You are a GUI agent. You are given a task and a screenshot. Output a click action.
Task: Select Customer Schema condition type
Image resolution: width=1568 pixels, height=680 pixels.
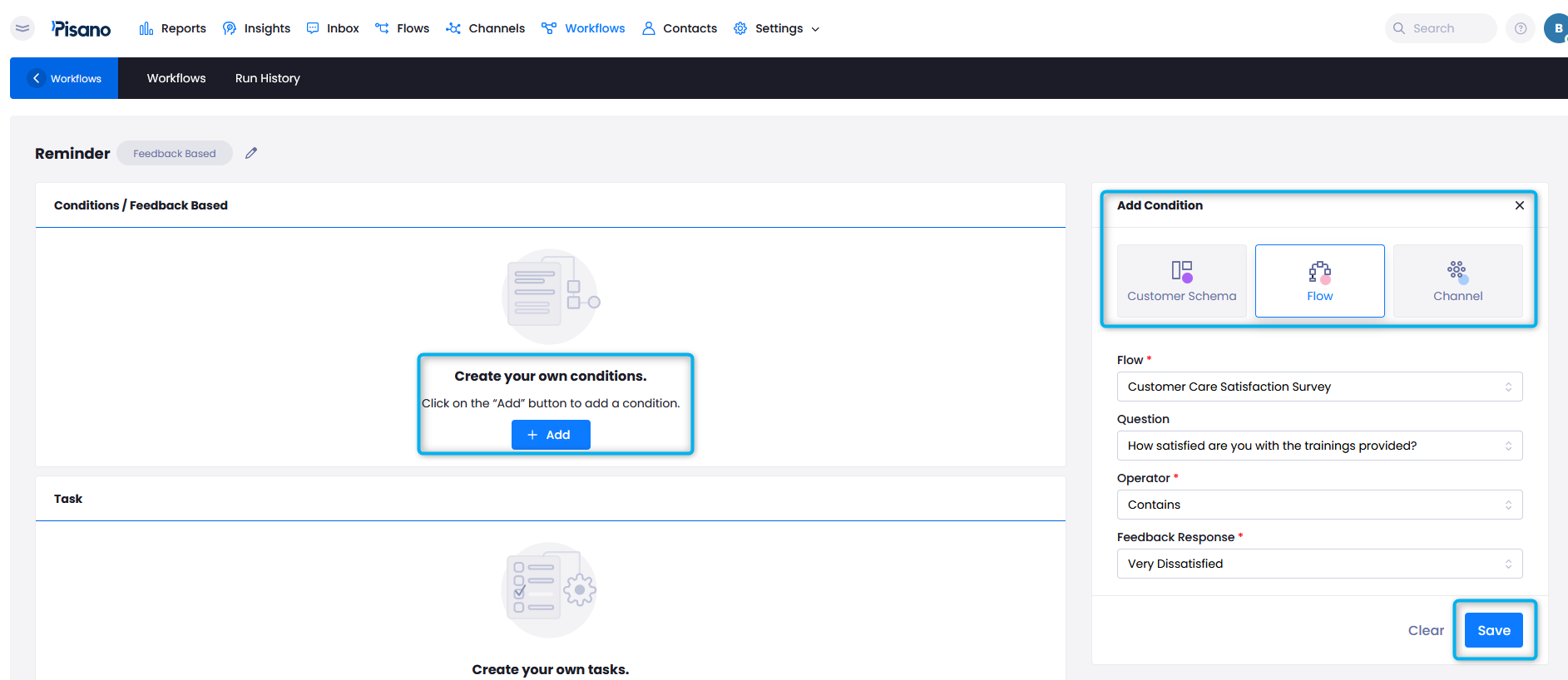[1181, 281]
